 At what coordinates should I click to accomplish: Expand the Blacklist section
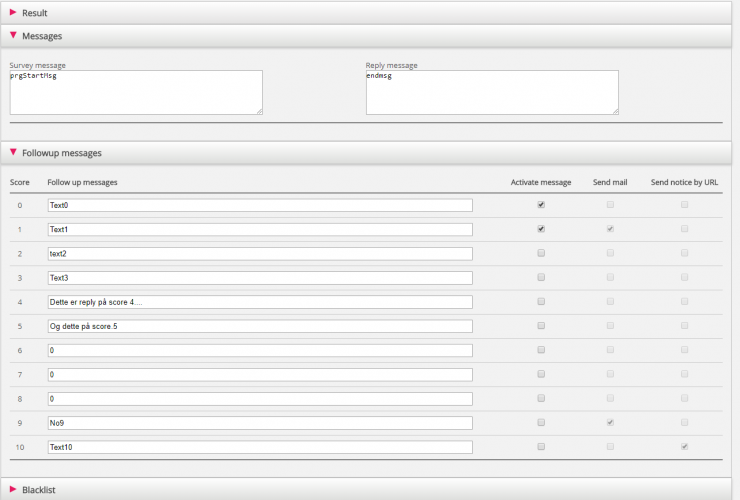38,489
